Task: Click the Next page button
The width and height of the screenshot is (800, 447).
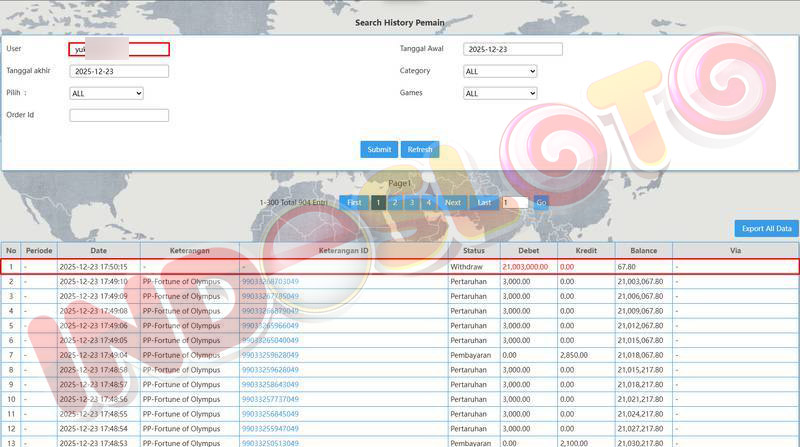Action: click(x=453, y=202)
